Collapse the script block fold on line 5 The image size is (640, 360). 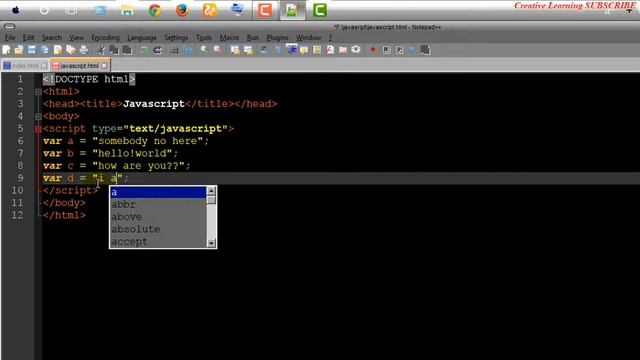(x=38, y=129)
